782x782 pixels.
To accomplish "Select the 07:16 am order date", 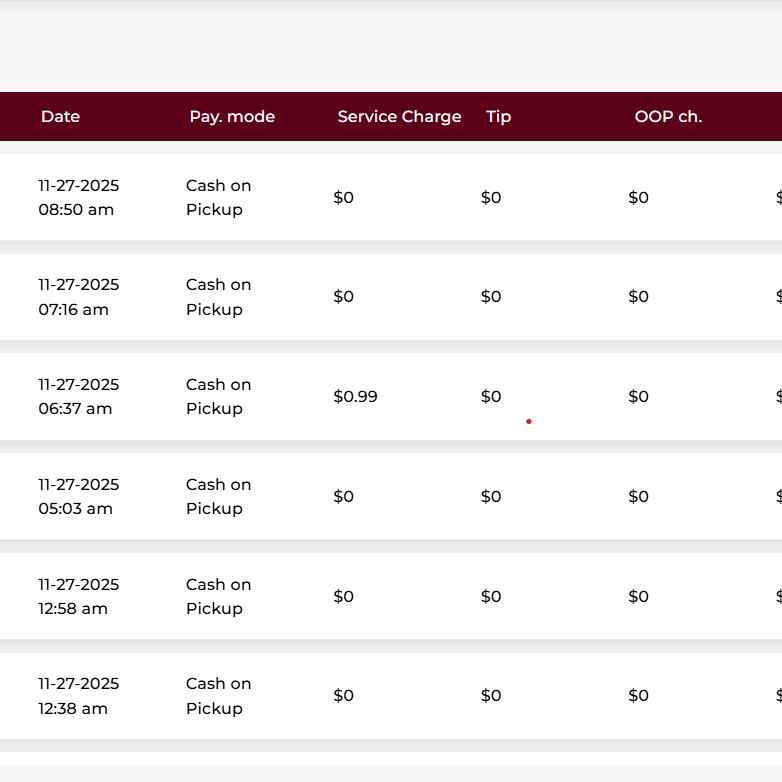I will coord(78,297).
